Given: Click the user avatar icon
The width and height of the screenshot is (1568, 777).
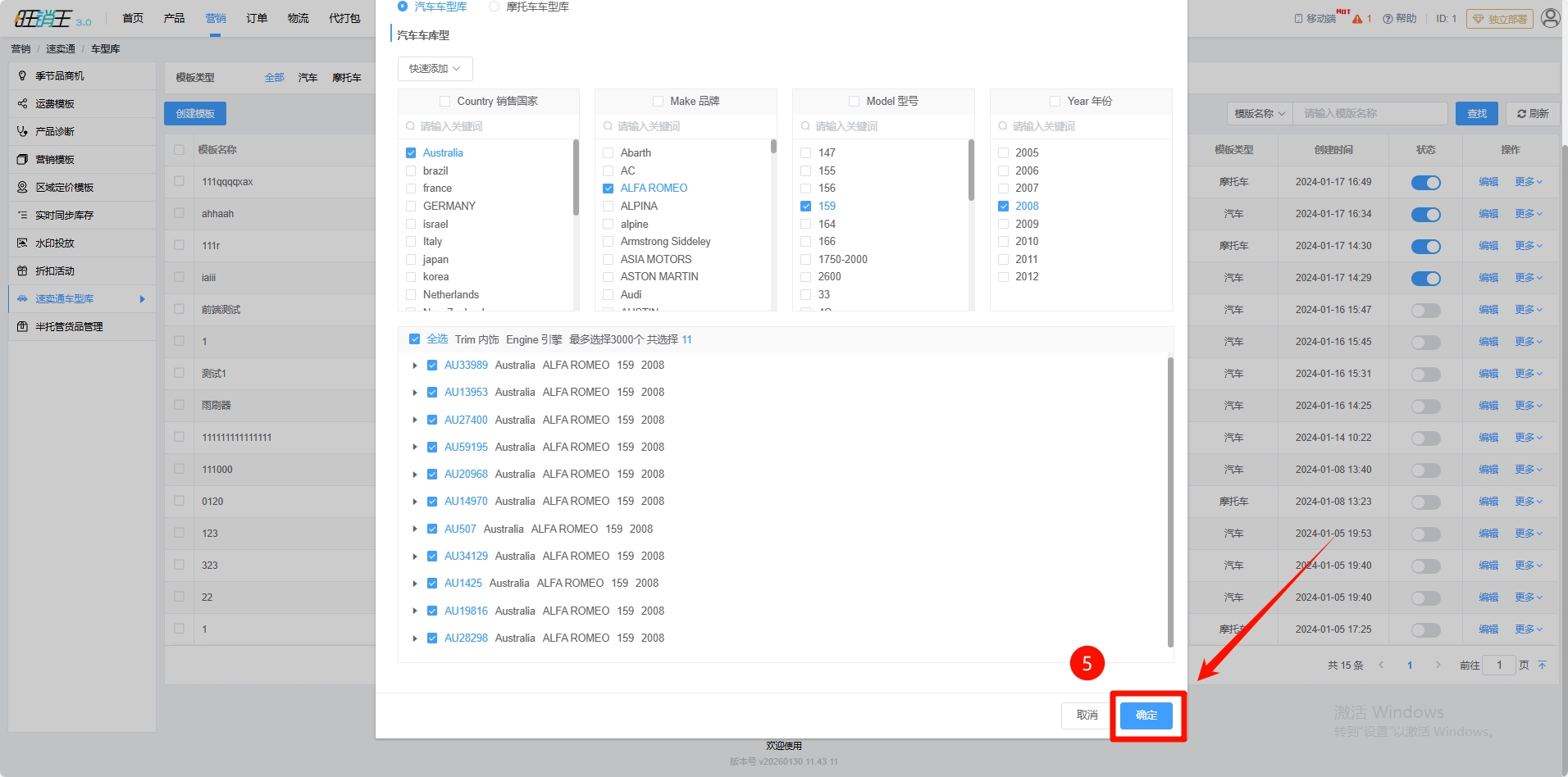Looking at the screenshot, I should (1550, 18).
